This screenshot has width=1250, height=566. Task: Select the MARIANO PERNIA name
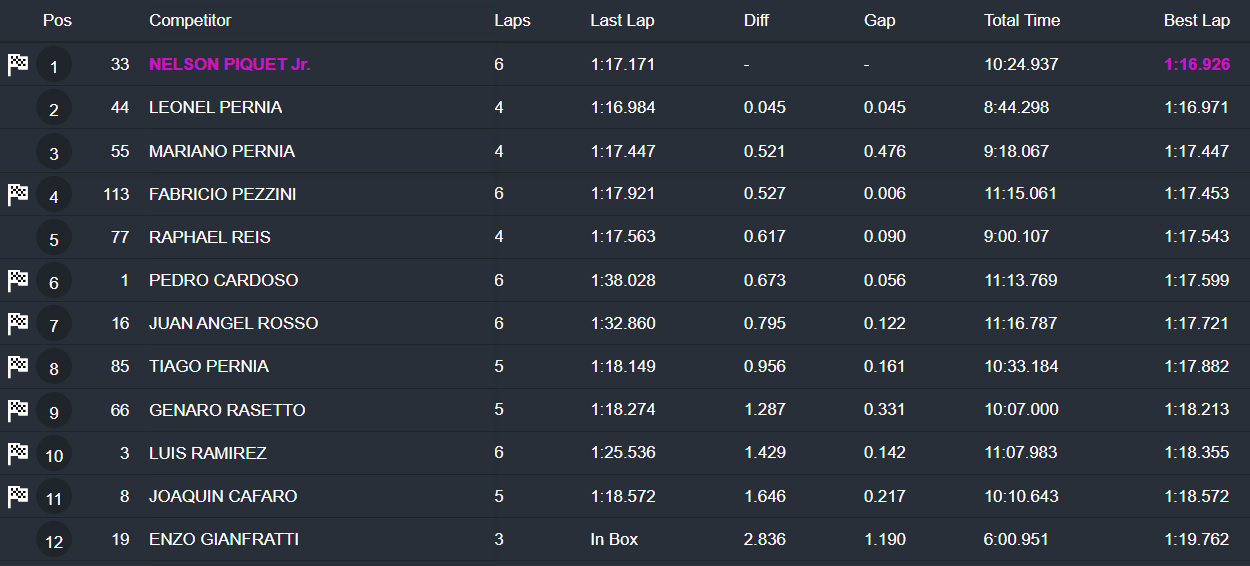coord(222,151)
